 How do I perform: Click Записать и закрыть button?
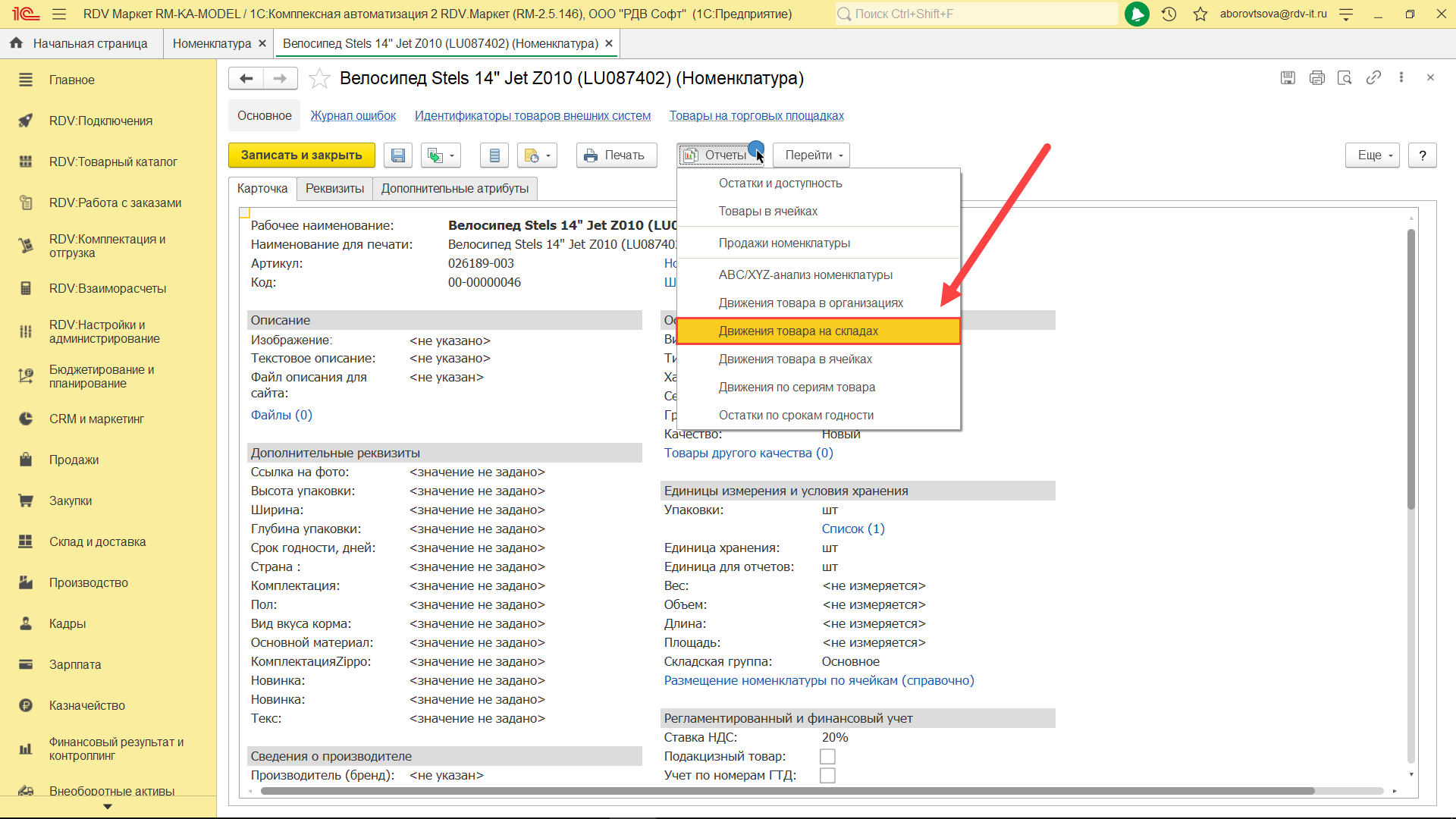(x=301, y=155)
